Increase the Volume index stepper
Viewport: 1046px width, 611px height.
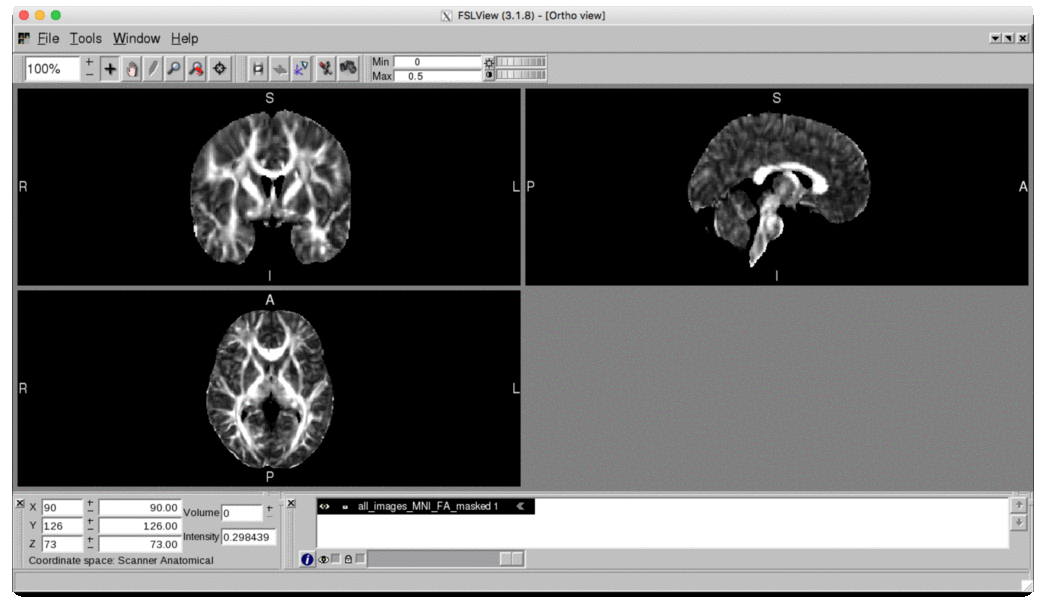[270, 508]
